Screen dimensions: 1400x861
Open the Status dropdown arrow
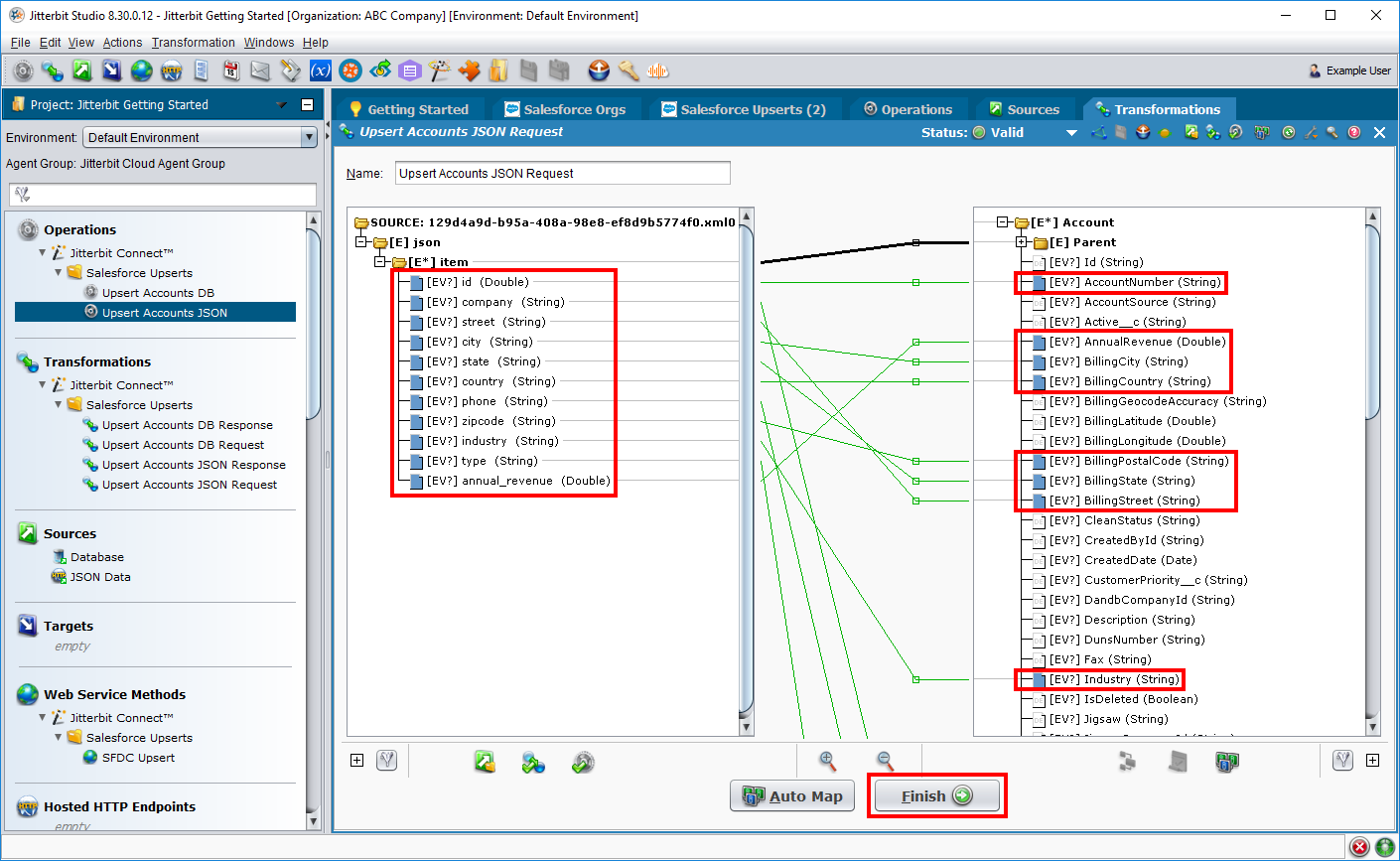(x=1071, y=133)
